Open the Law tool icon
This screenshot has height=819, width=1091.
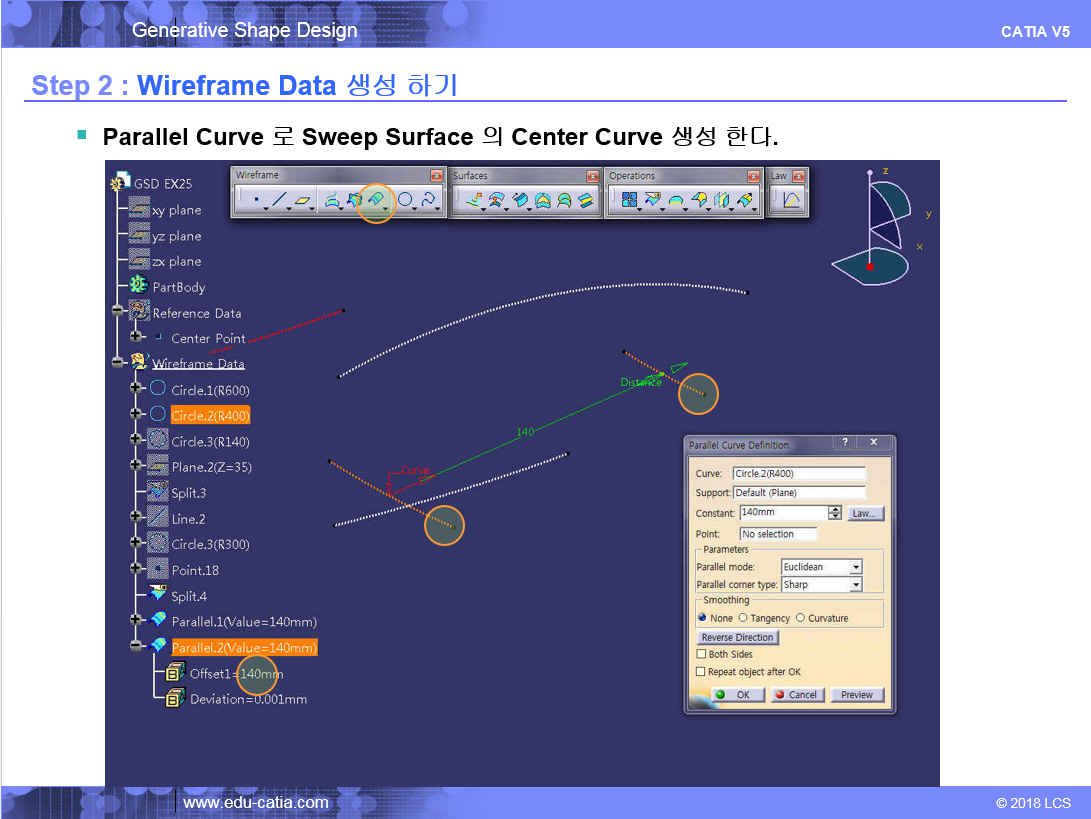[791, 200]
